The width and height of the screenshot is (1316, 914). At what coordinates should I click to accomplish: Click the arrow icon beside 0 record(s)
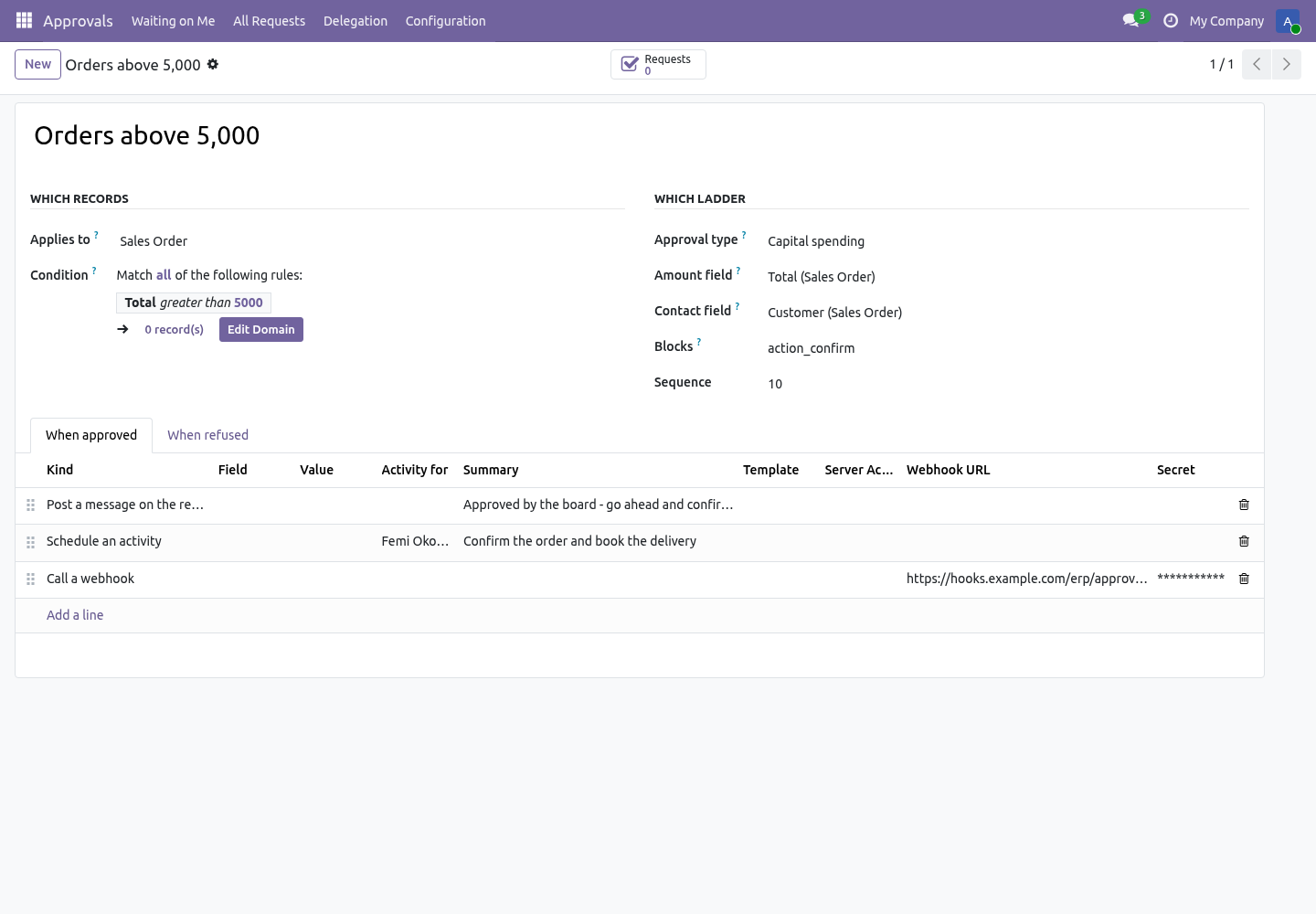[x=123, y=329]
